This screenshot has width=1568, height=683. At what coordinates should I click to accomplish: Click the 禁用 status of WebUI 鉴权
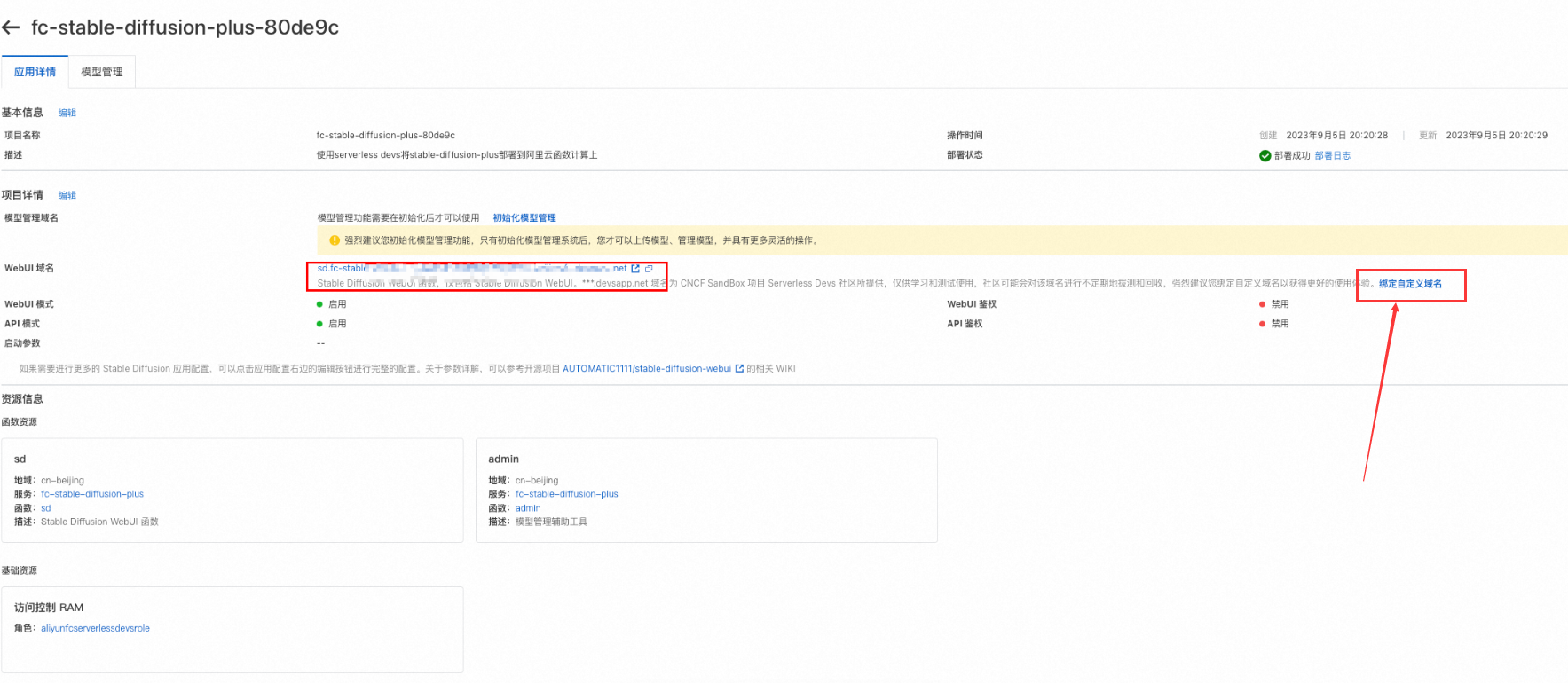coord(1280,304)
